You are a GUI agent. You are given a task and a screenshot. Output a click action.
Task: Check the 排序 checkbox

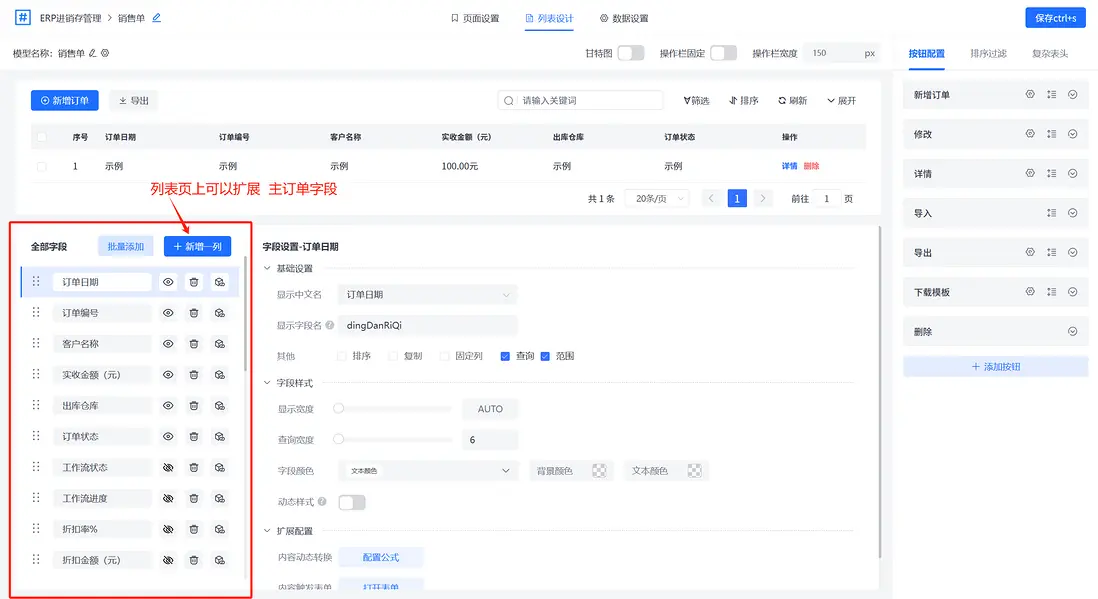coord(341,356)
